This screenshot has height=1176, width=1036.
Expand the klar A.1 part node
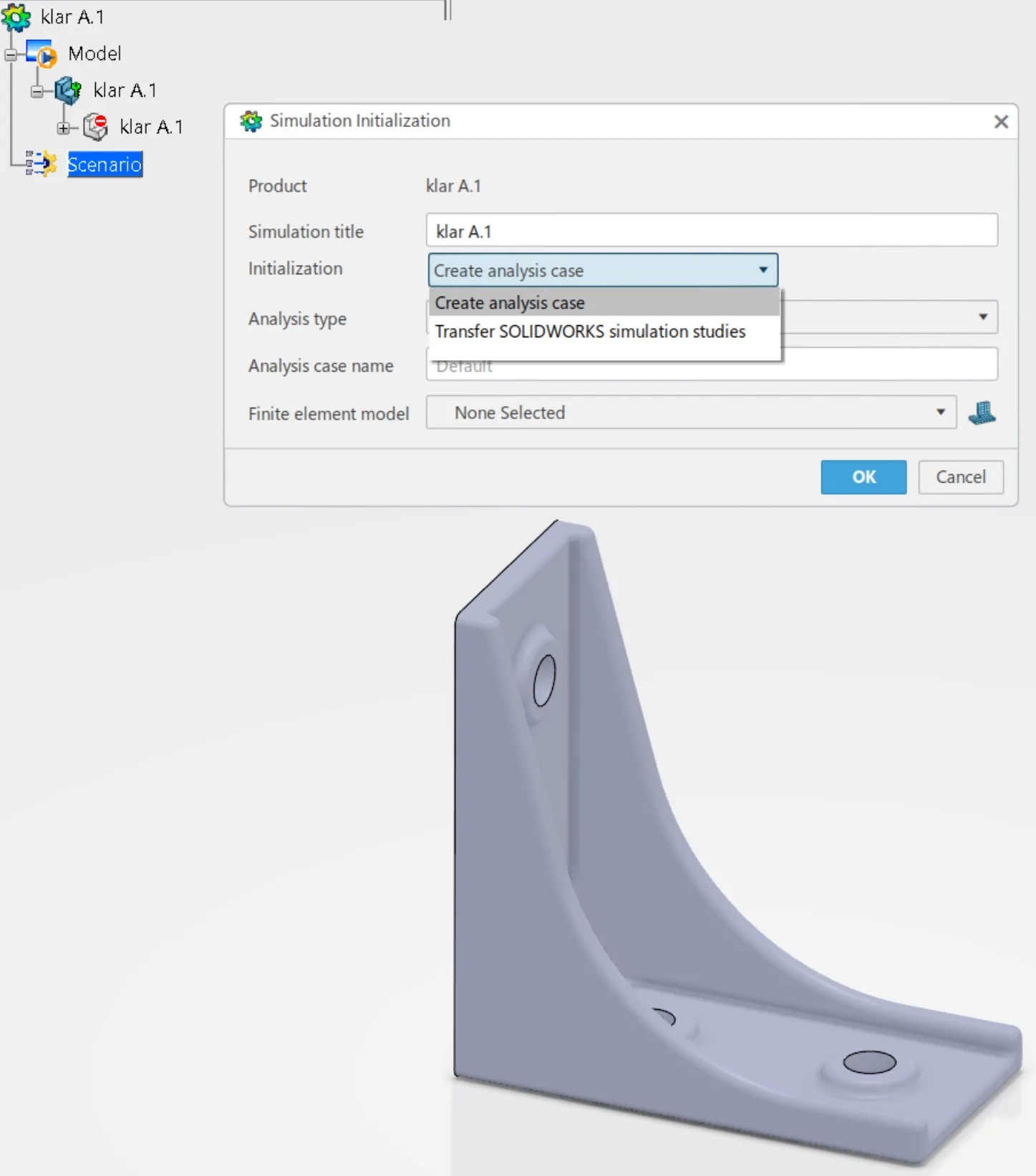(x=64, y=127)
